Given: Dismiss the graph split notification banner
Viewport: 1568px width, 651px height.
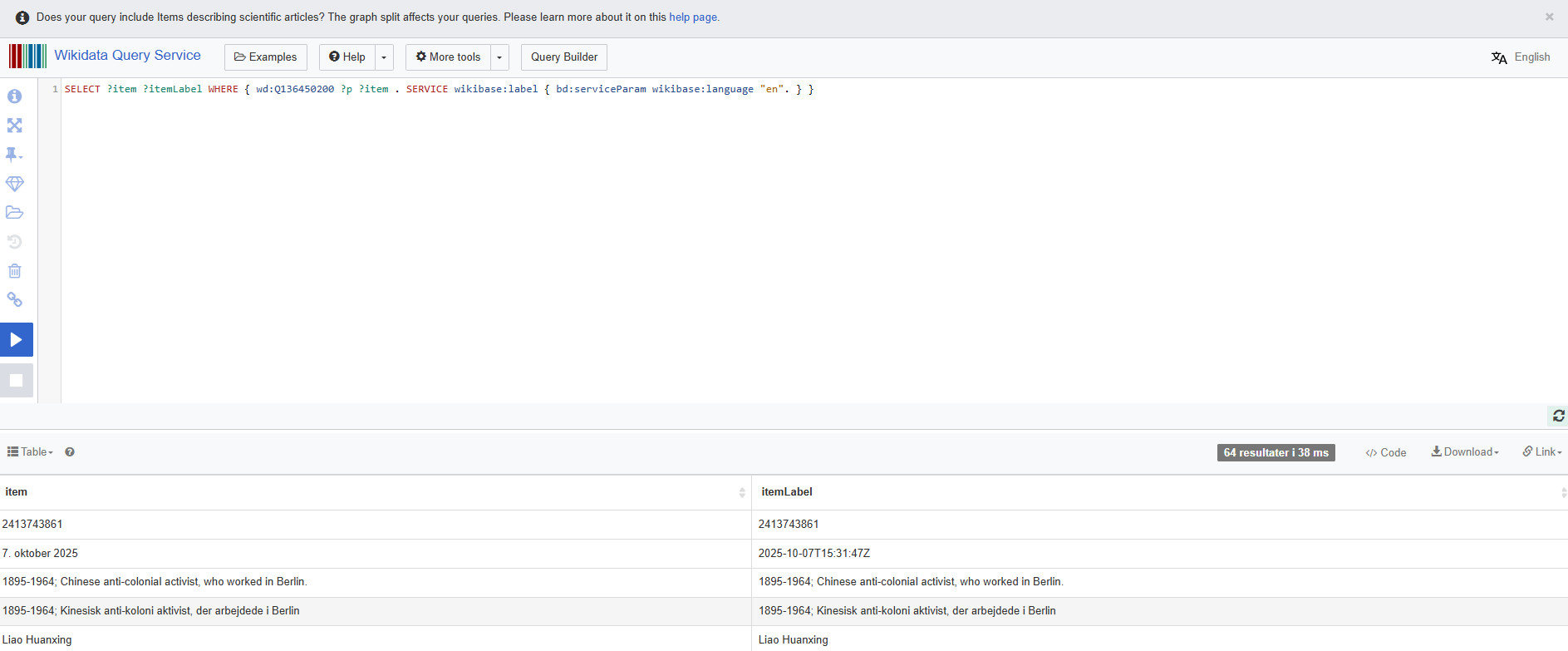Looking at the screenshot, I should click(x=1549, y=17).
